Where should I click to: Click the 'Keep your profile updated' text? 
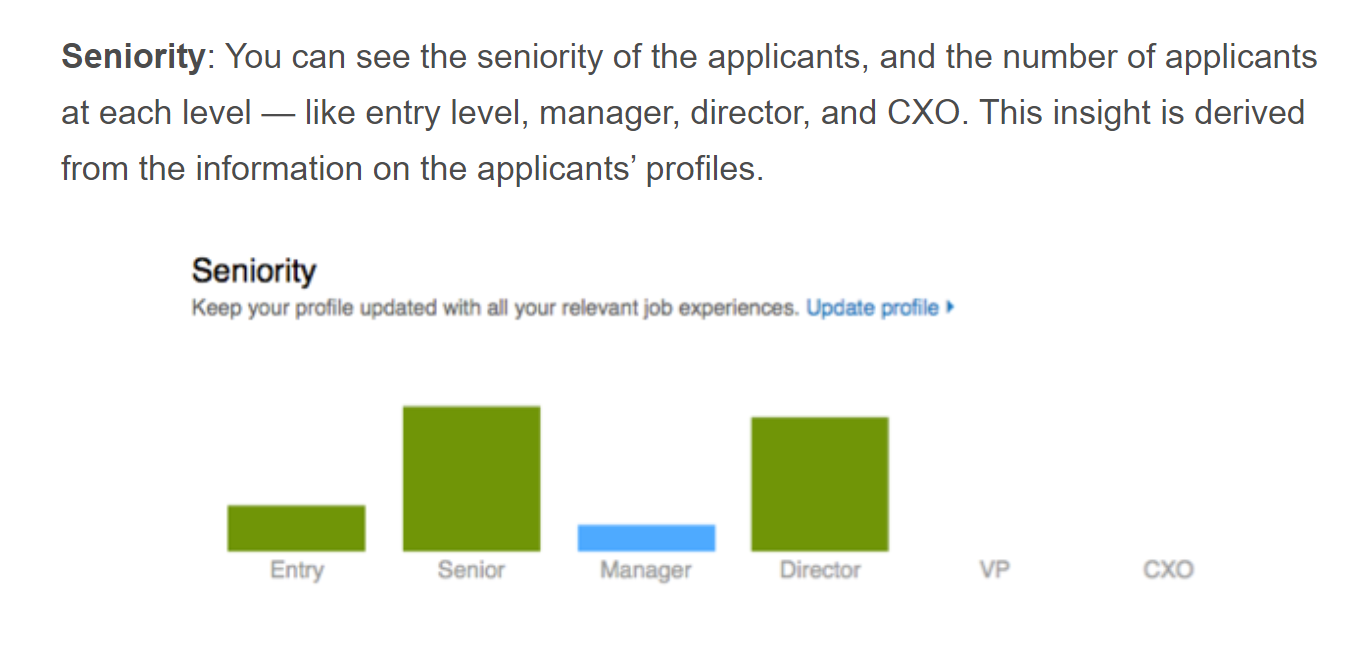[x=496, y=308]
